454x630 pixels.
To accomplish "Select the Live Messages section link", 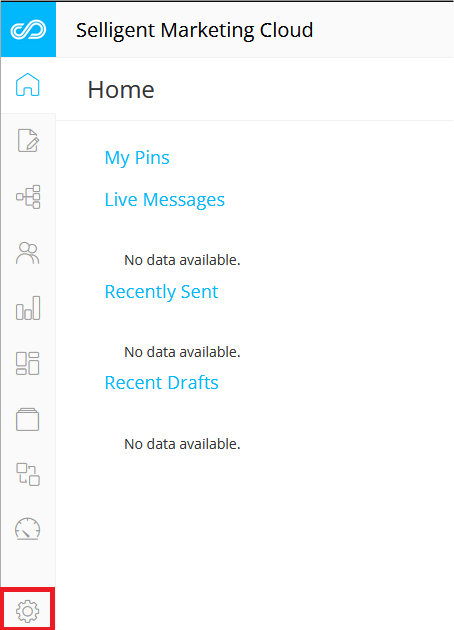I will click(165, 200).
